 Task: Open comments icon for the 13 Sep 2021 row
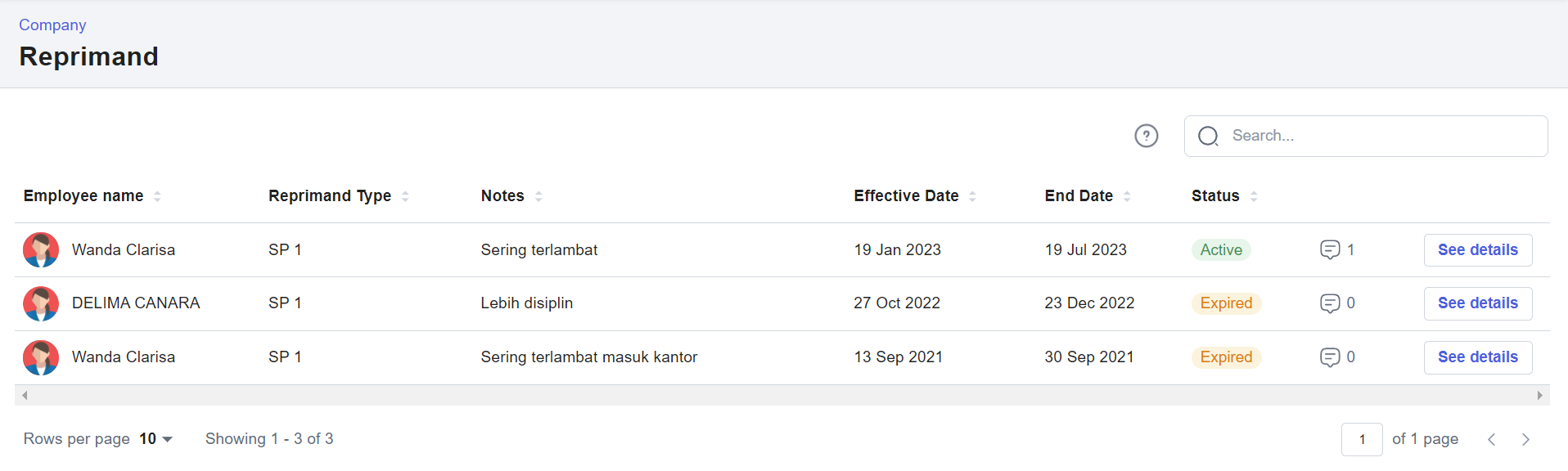(x=1330, y=357)
